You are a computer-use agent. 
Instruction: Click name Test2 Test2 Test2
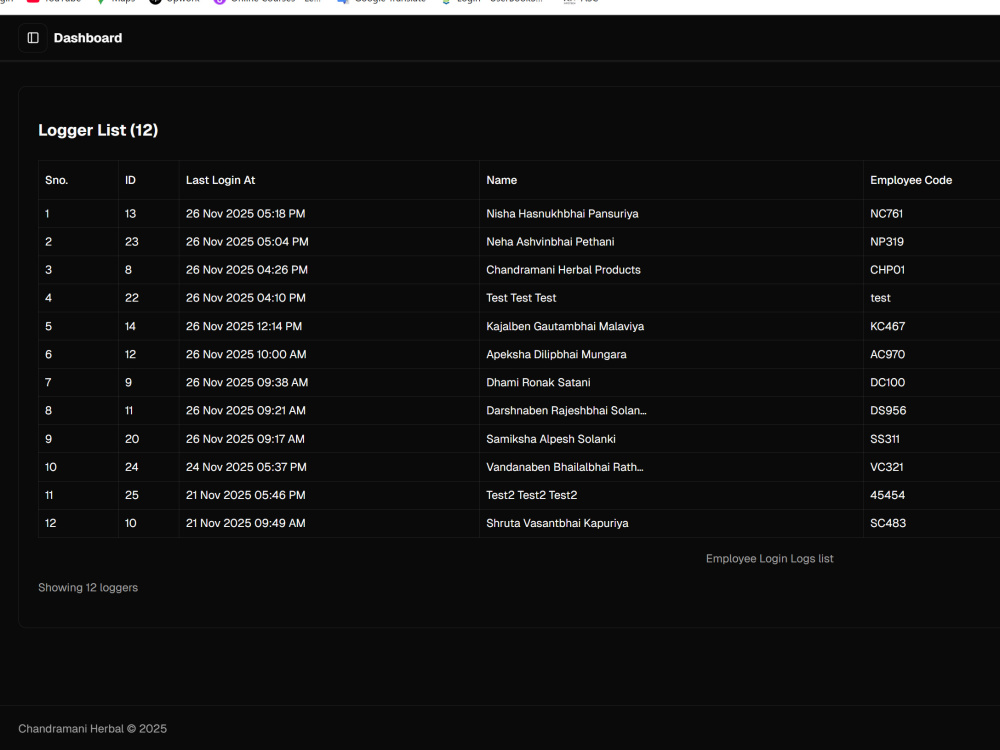(531, 495)
